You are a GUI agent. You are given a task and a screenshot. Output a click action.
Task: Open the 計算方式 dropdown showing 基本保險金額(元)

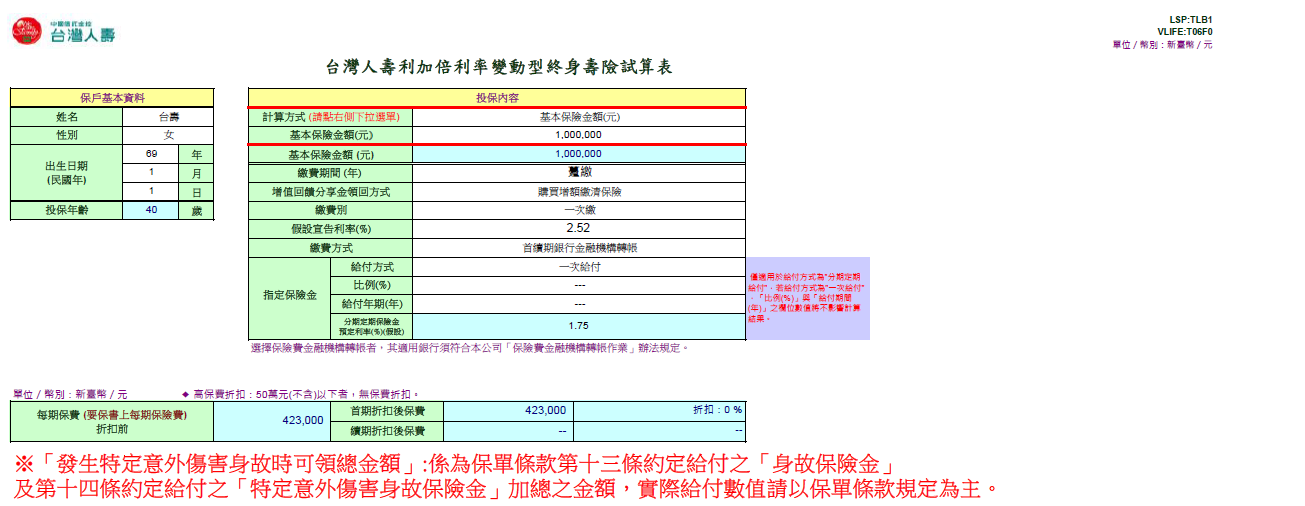579,117
